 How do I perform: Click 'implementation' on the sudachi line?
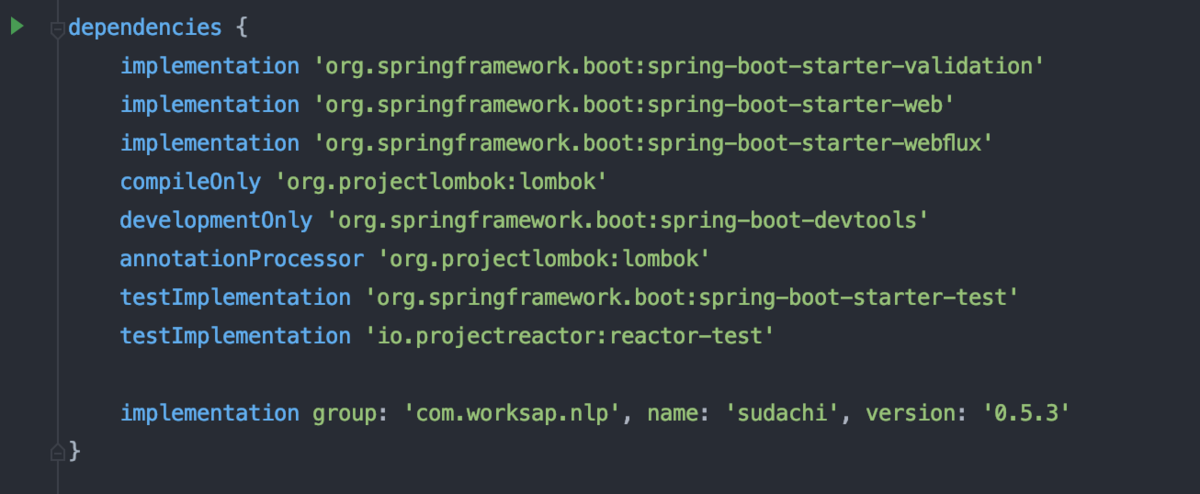[x=210, y=413]
